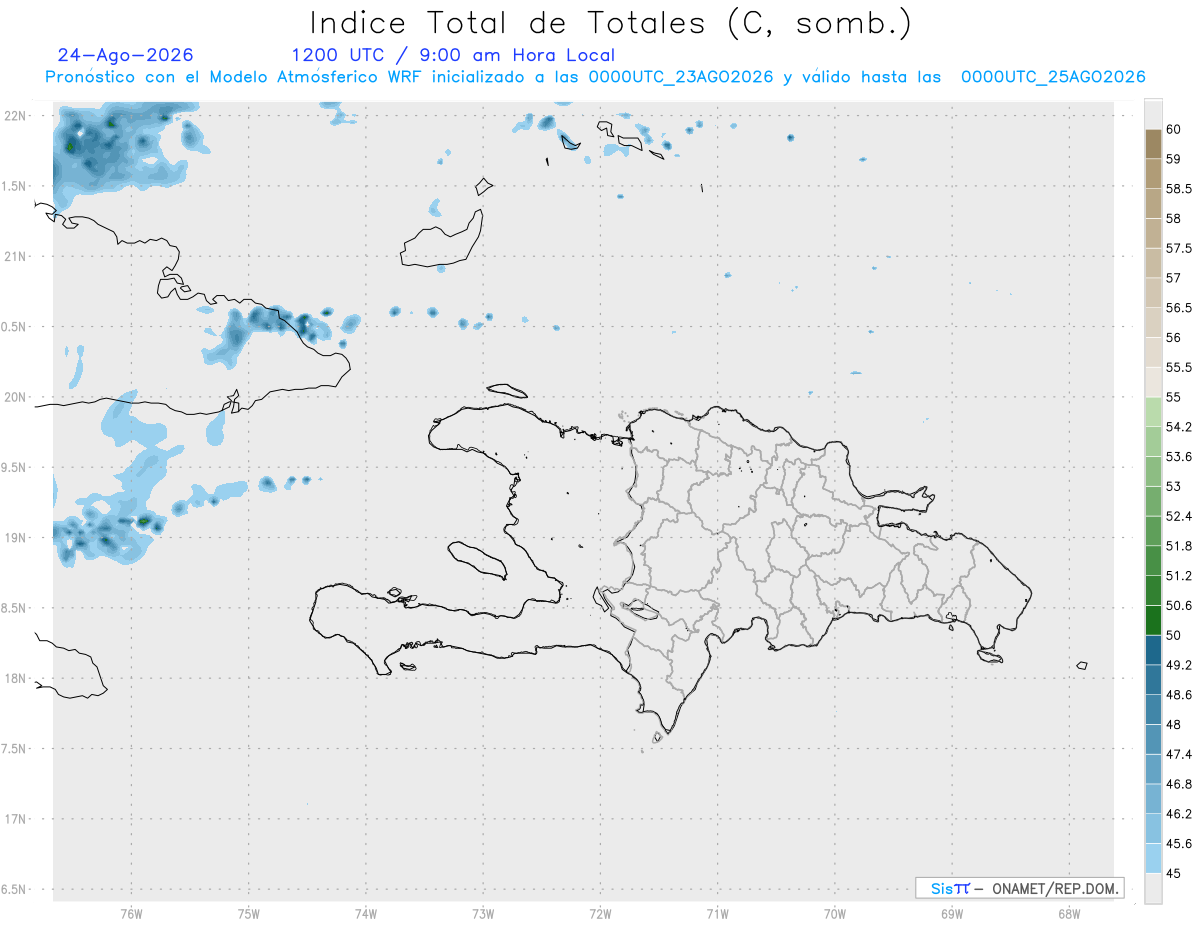Click the '74W' longitude label
1200x927 pixels.
(x=366, y=913)
